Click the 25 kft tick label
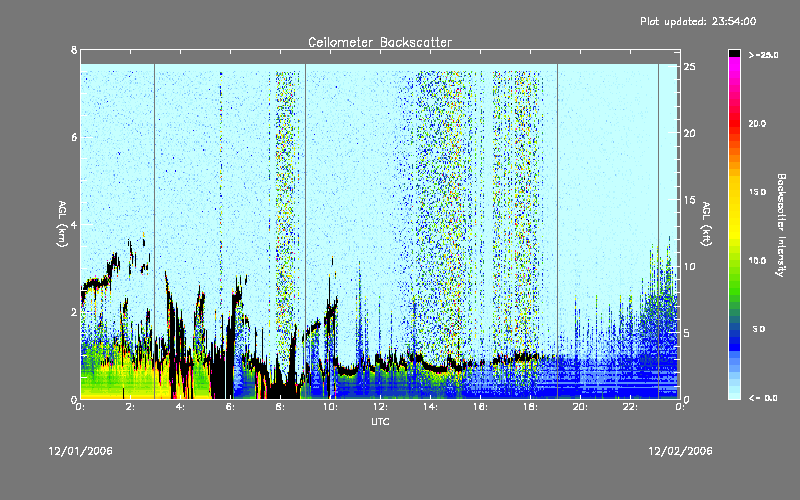 [x=689, y=67]
